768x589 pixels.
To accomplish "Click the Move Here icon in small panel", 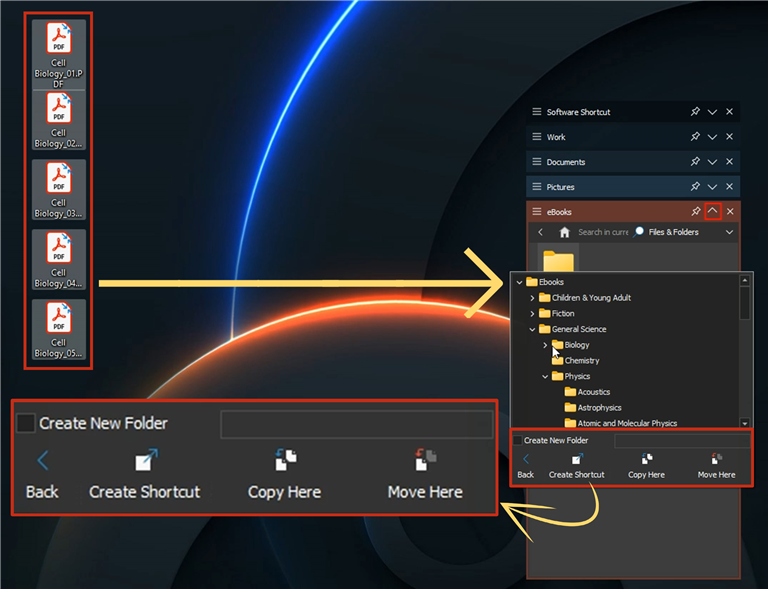I will 716,459.
